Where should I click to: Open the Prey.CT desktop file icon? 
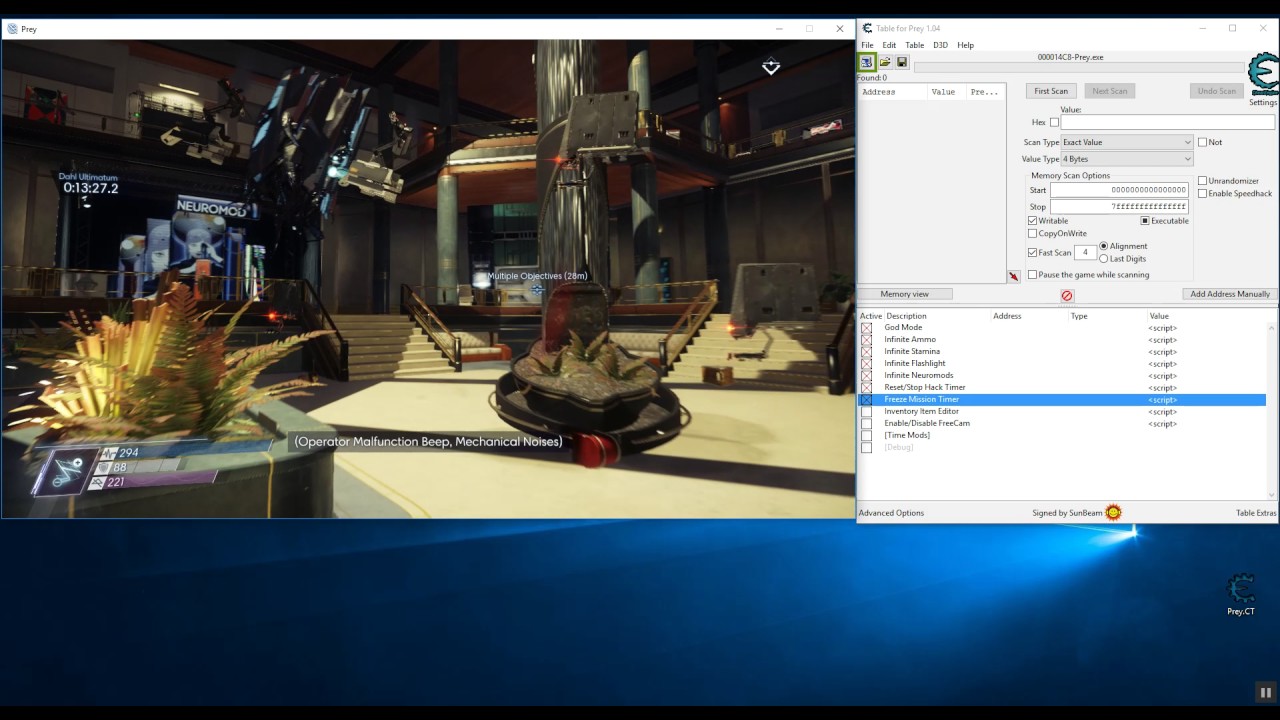pos(1241,595)
